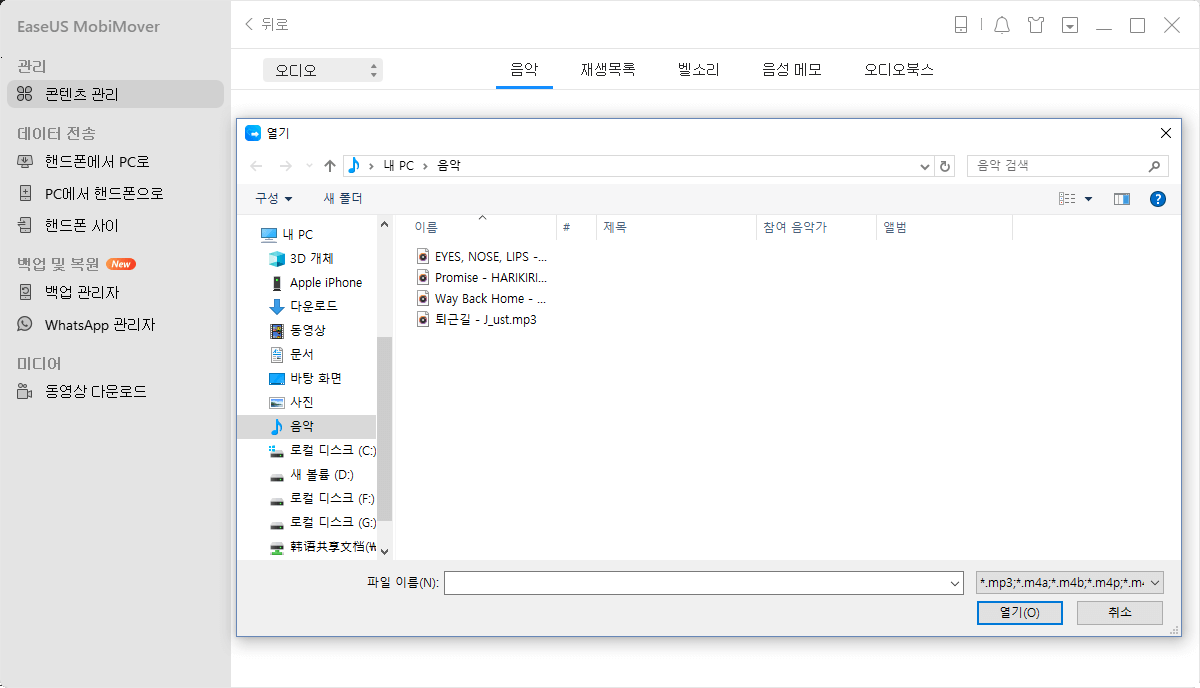Viewport: 1200px width, 688px height.
Task: Expand the view options dropdown arrow
Action: point(1088,199)
